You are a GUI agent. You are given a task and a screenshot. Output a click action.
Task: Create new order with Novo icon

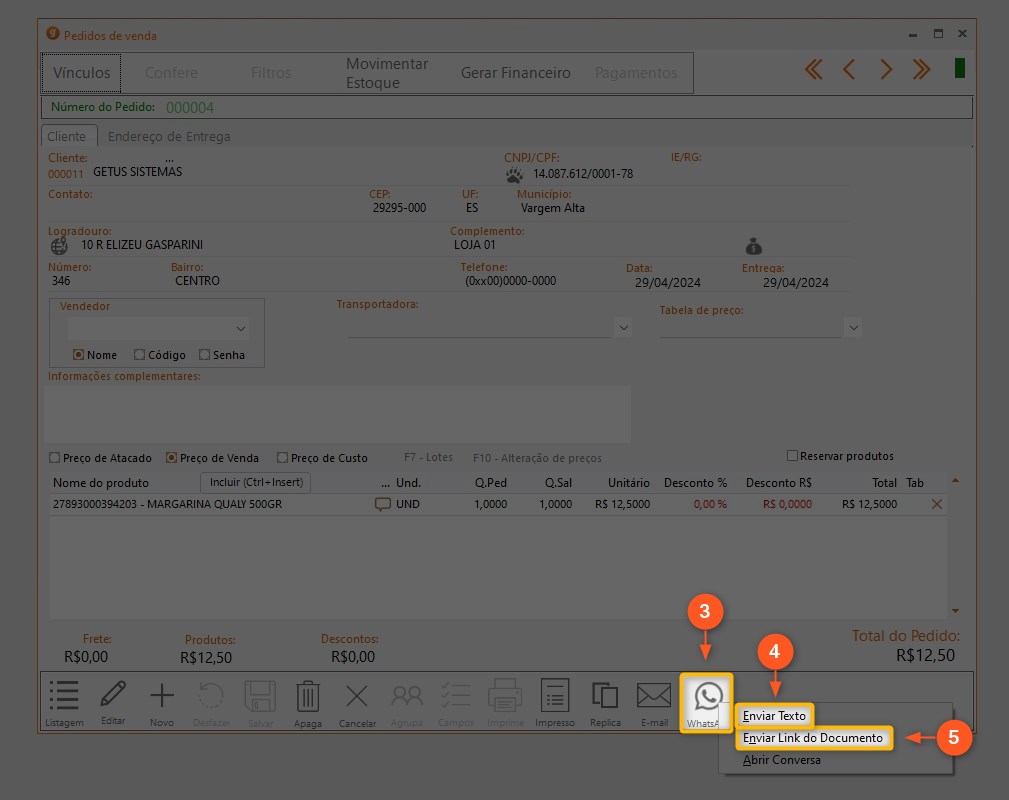pyautogui.click(x=162, y=699)
